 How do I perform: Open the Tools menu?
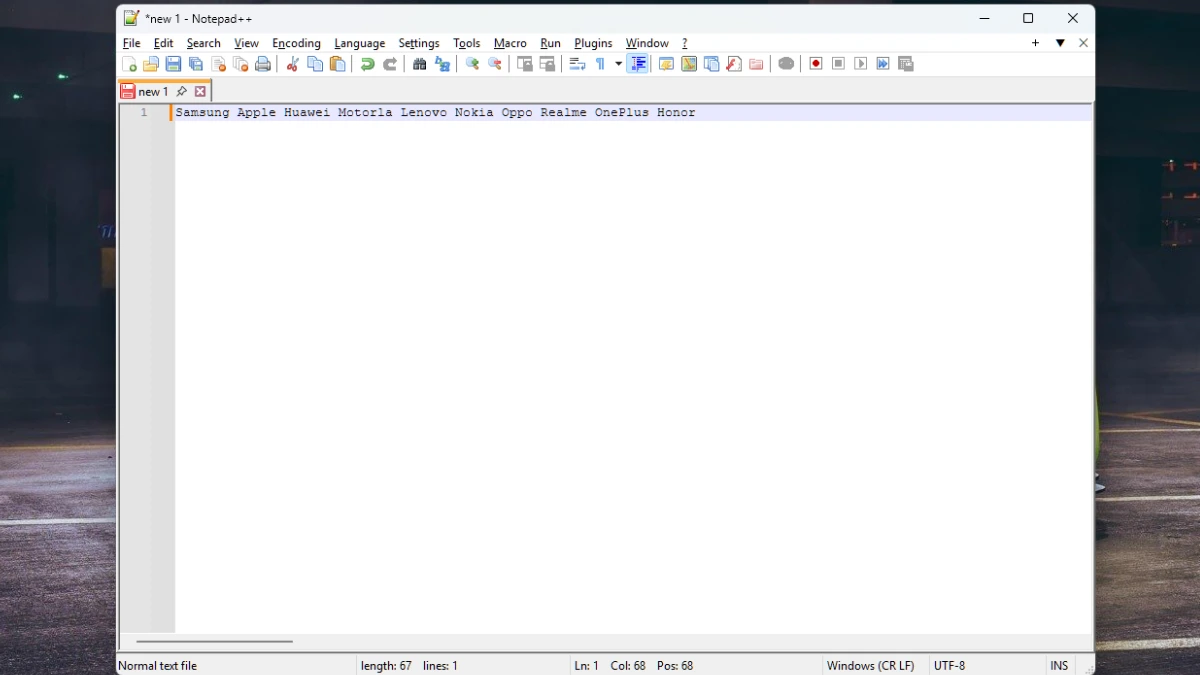click(466, 43)
